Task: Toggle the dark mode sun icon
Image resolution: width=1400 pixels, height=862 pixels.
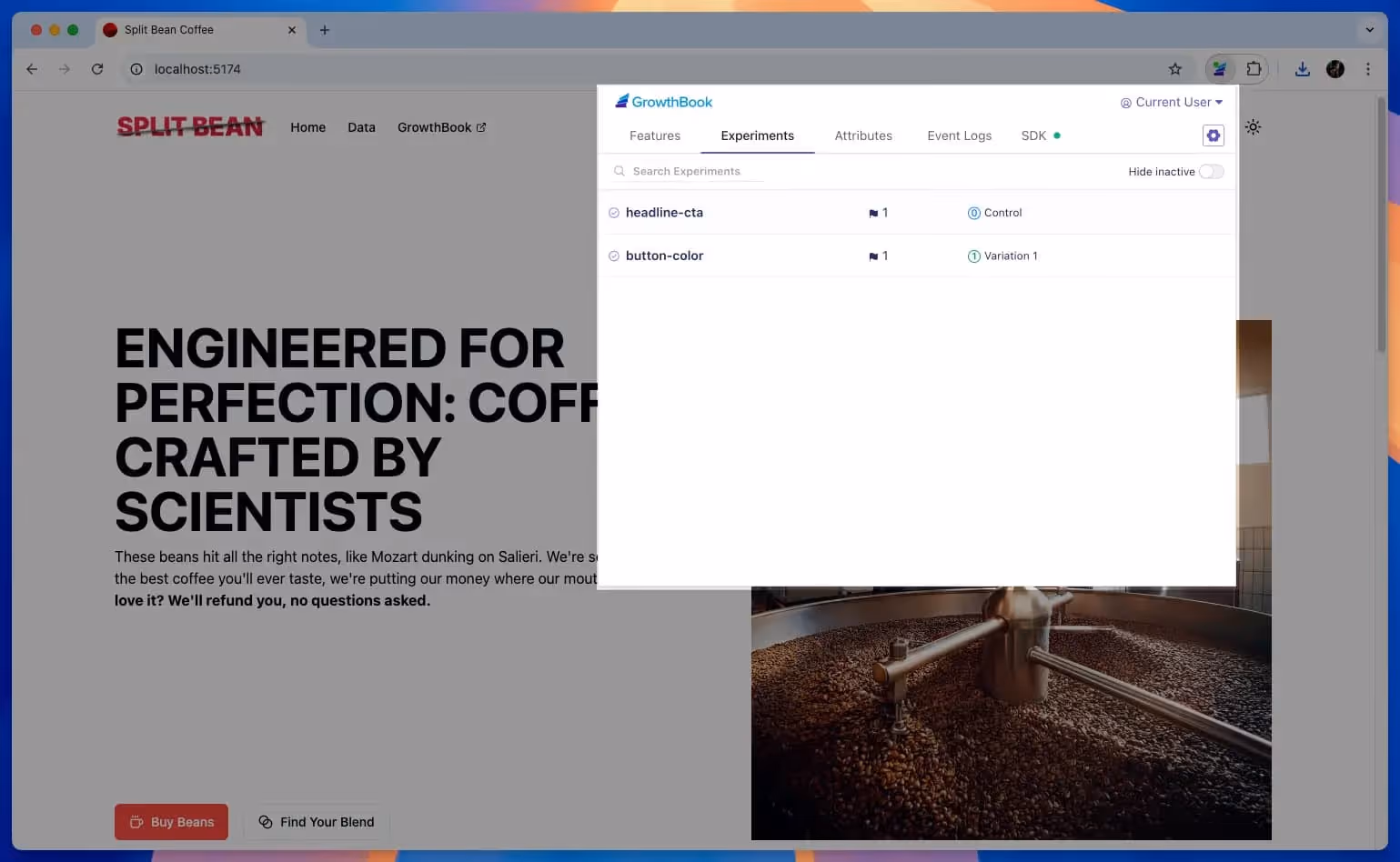Action: tap(1254, 127)
